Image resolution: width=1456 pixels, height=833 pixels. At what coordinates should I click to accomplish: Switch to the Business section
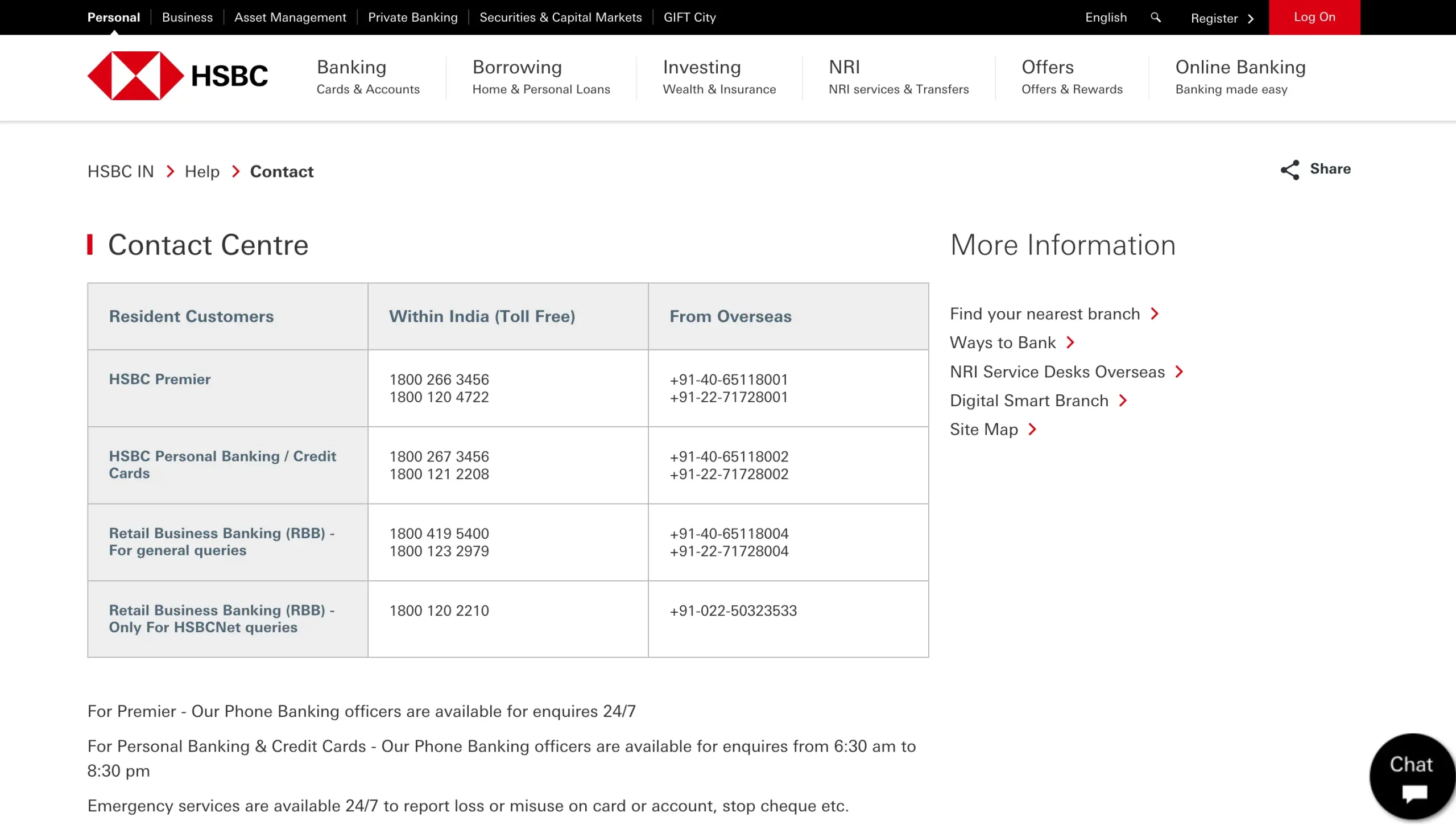pos(187,17)
